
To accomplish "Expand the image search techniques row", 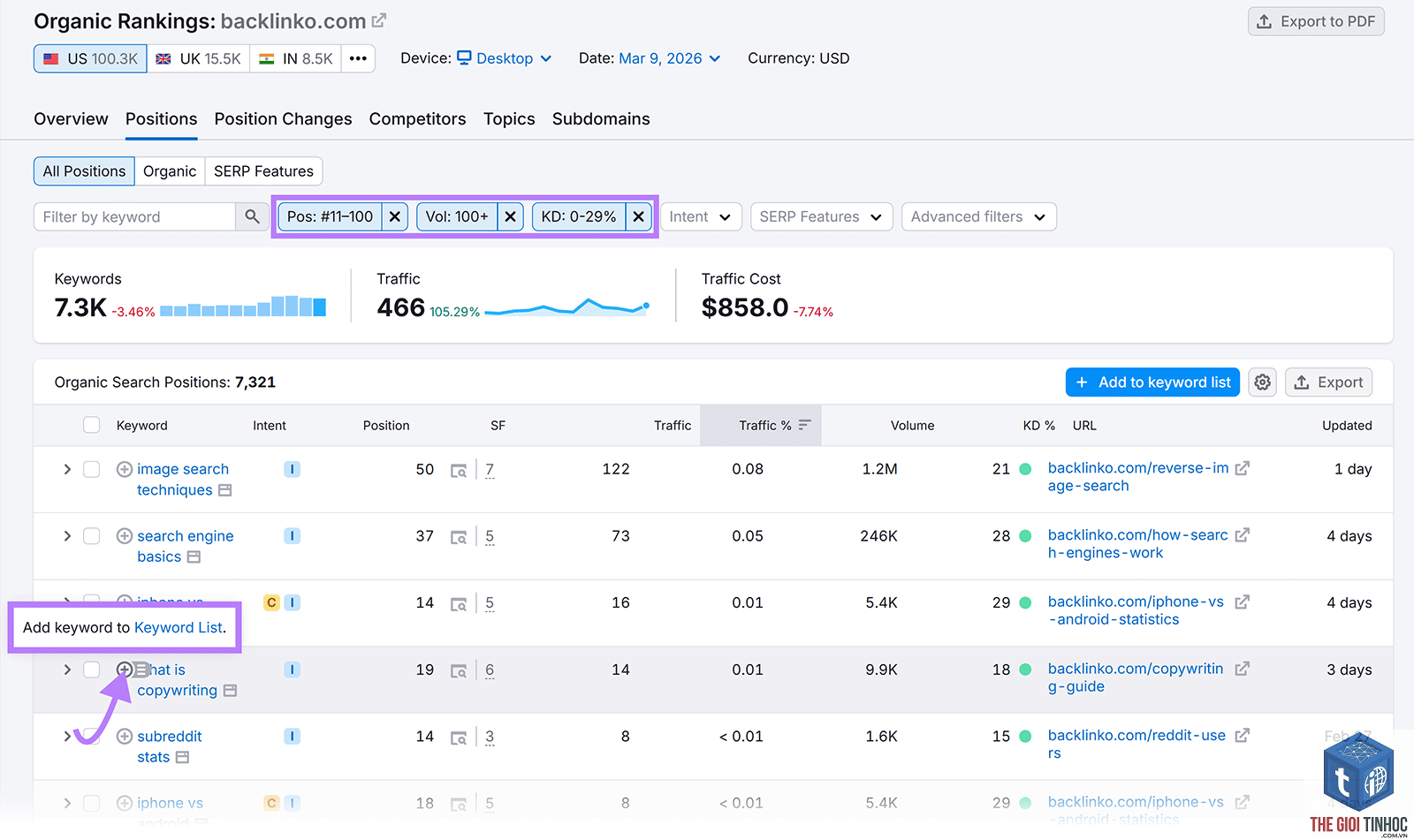I will [x=67, y=469].
